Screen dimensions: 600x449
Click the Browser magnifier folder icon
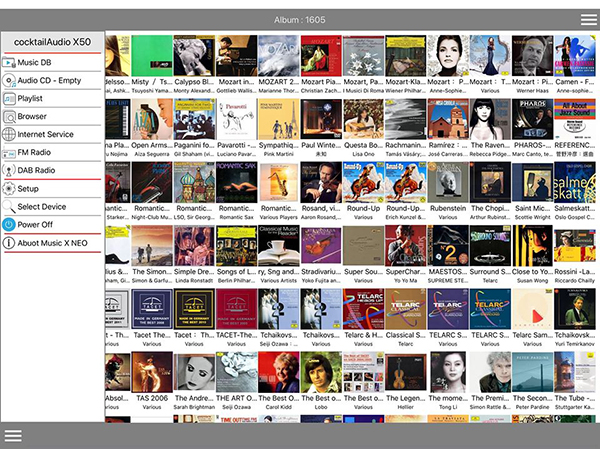8,116
